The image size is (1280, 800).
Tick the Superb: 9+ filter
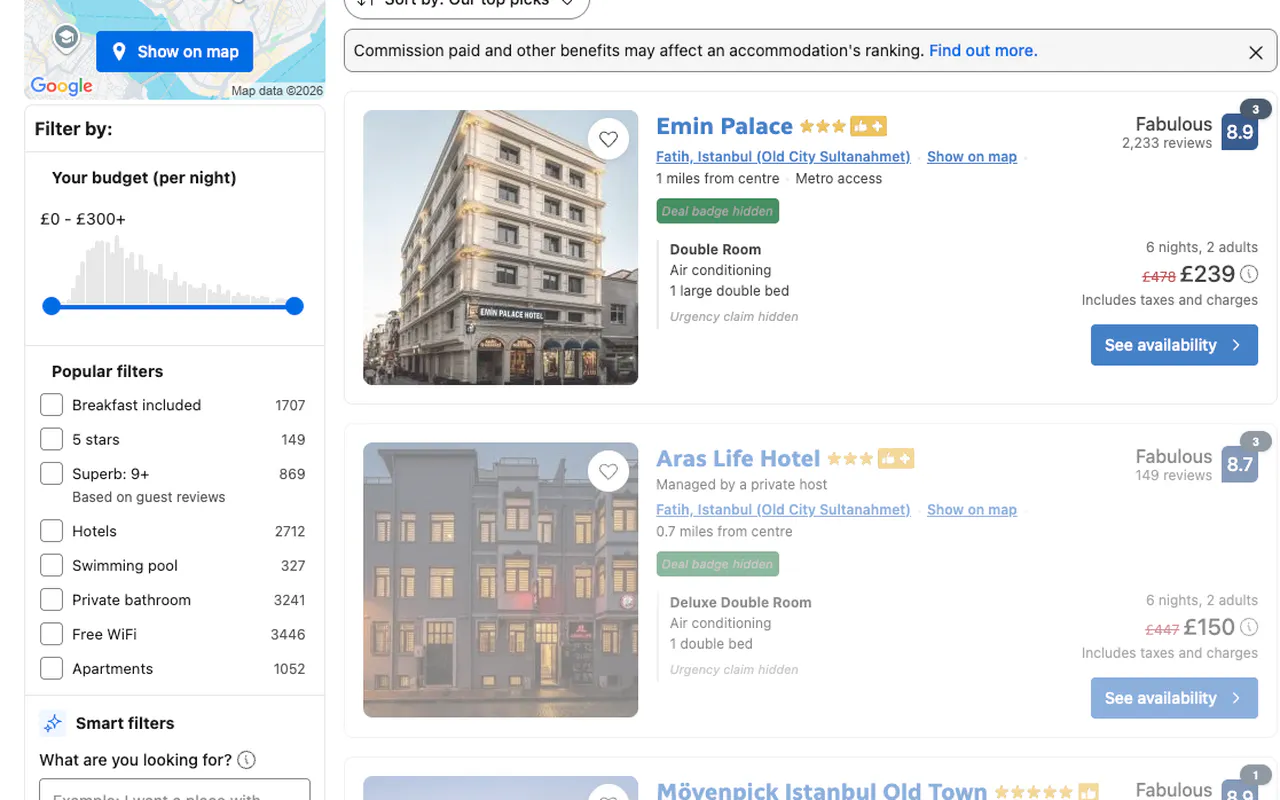pyautogui.click(x=51, y=474)
